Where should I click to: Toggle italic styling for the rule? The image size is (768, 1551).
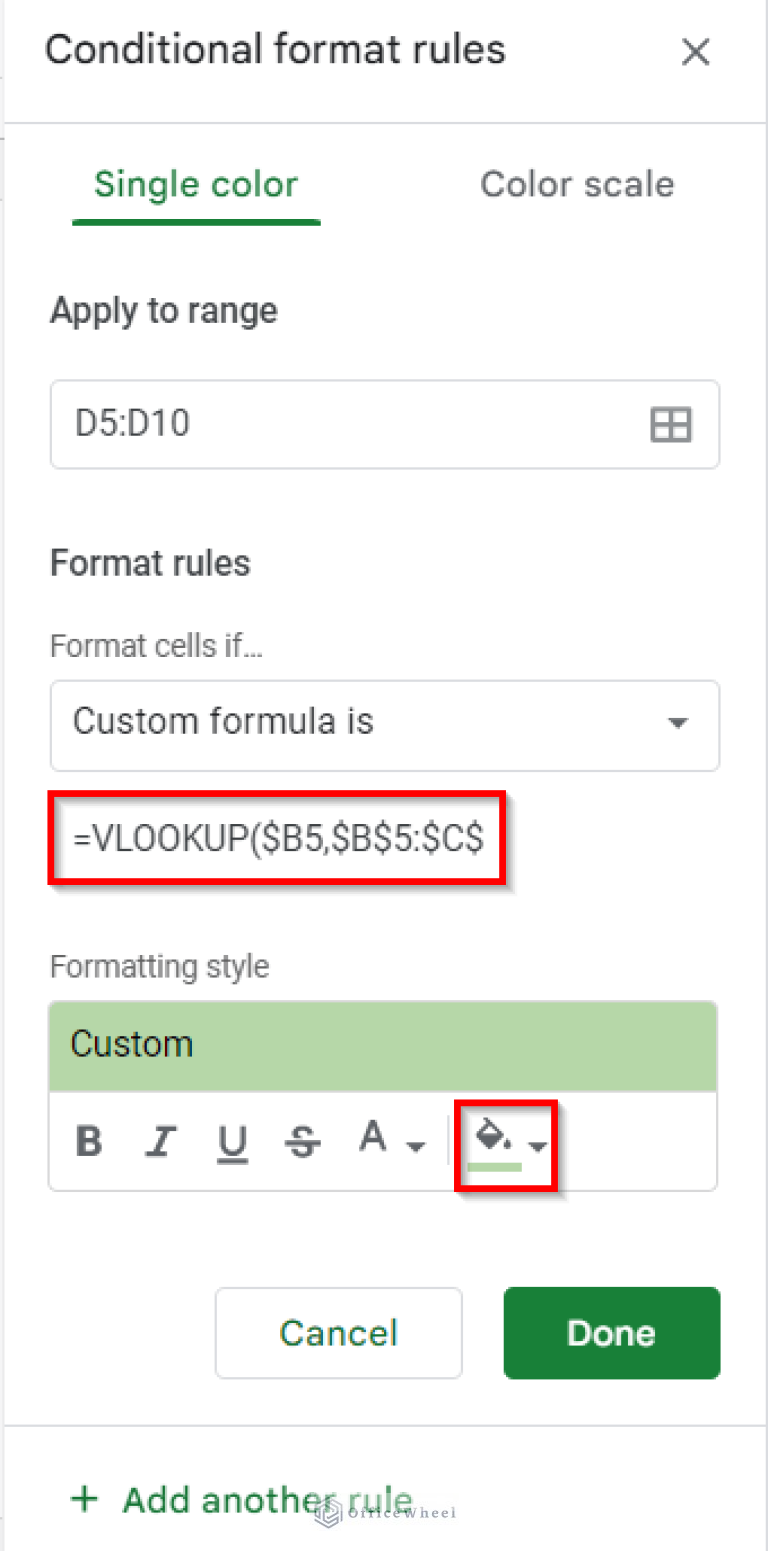click(160, 1141)
